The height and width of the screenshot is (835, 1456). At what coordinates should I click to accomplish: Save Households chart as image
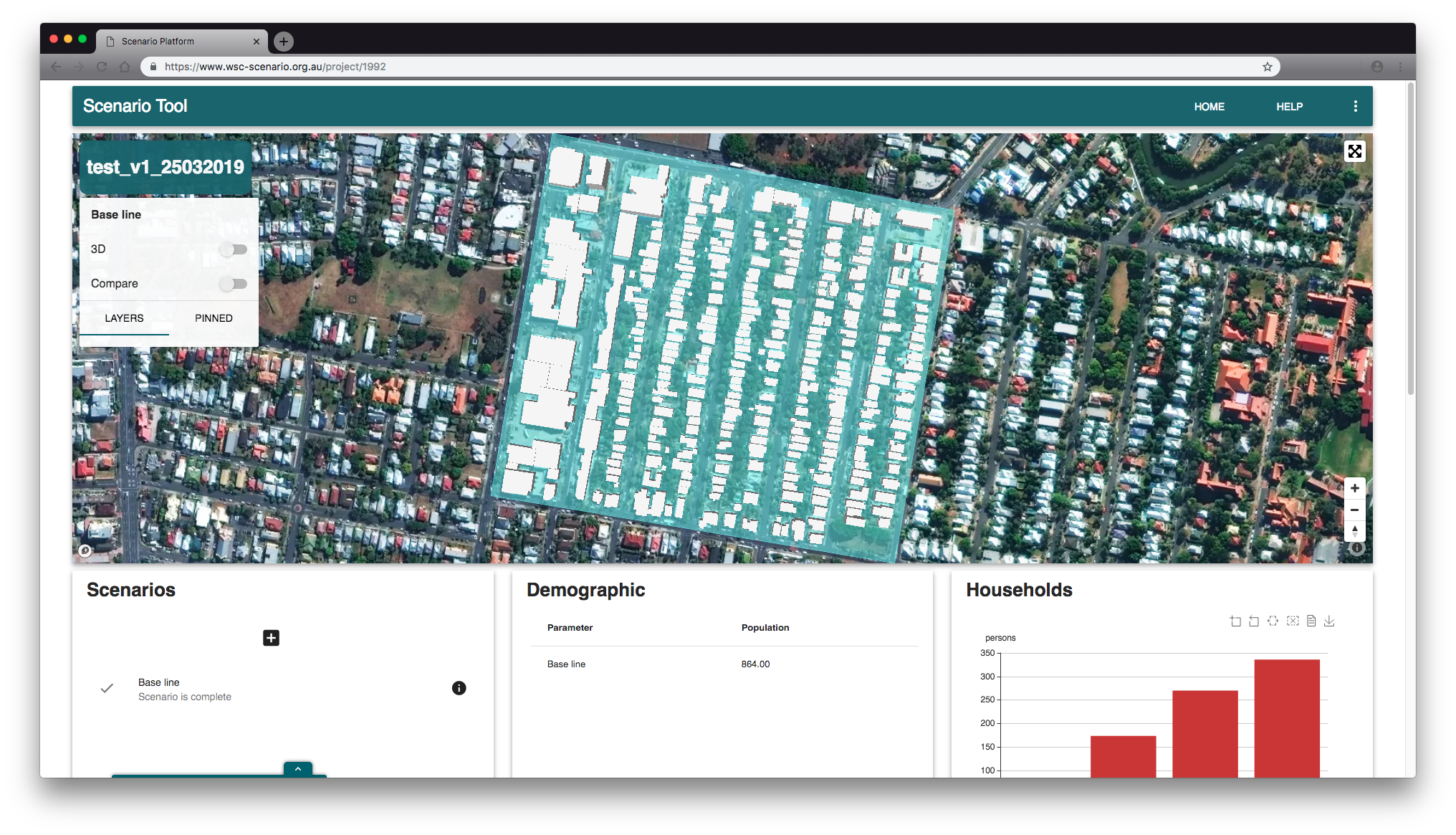click(1329, 621)
